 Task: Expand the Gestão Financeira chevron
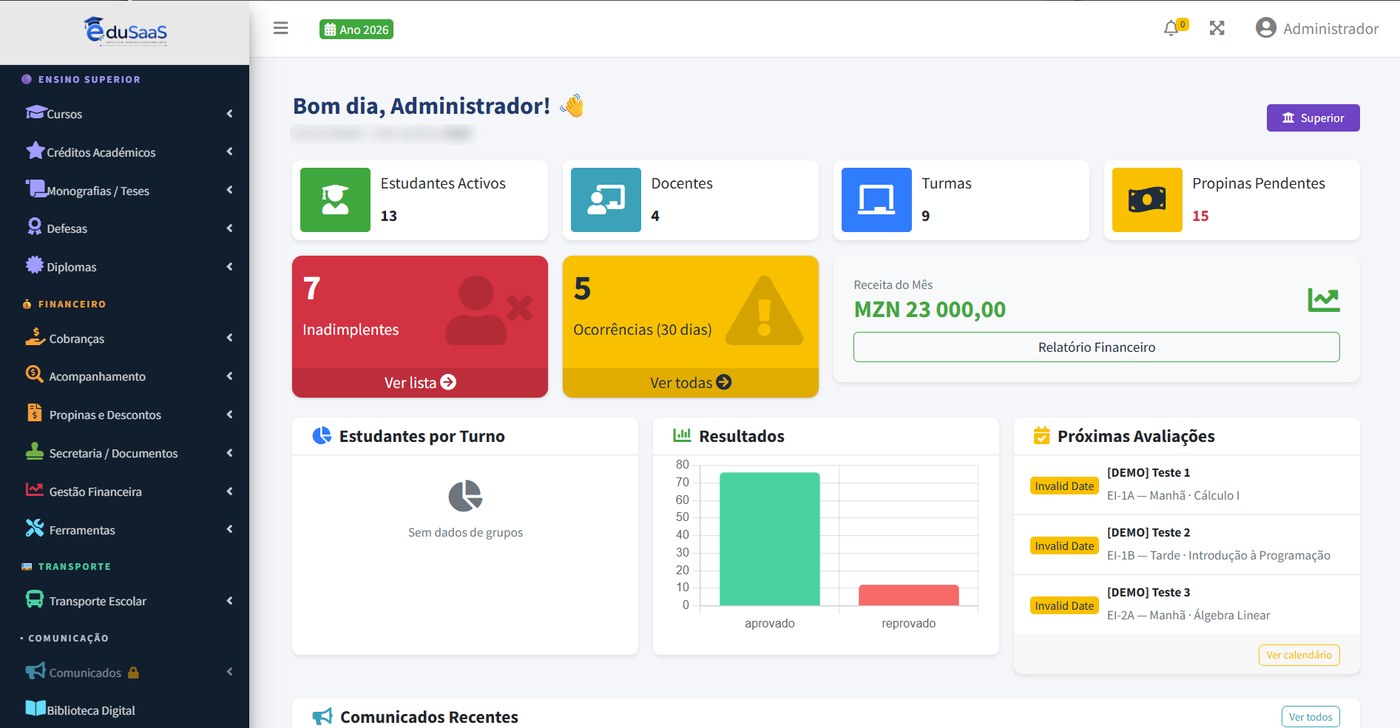pyautogui.click(x=229, y=491)
